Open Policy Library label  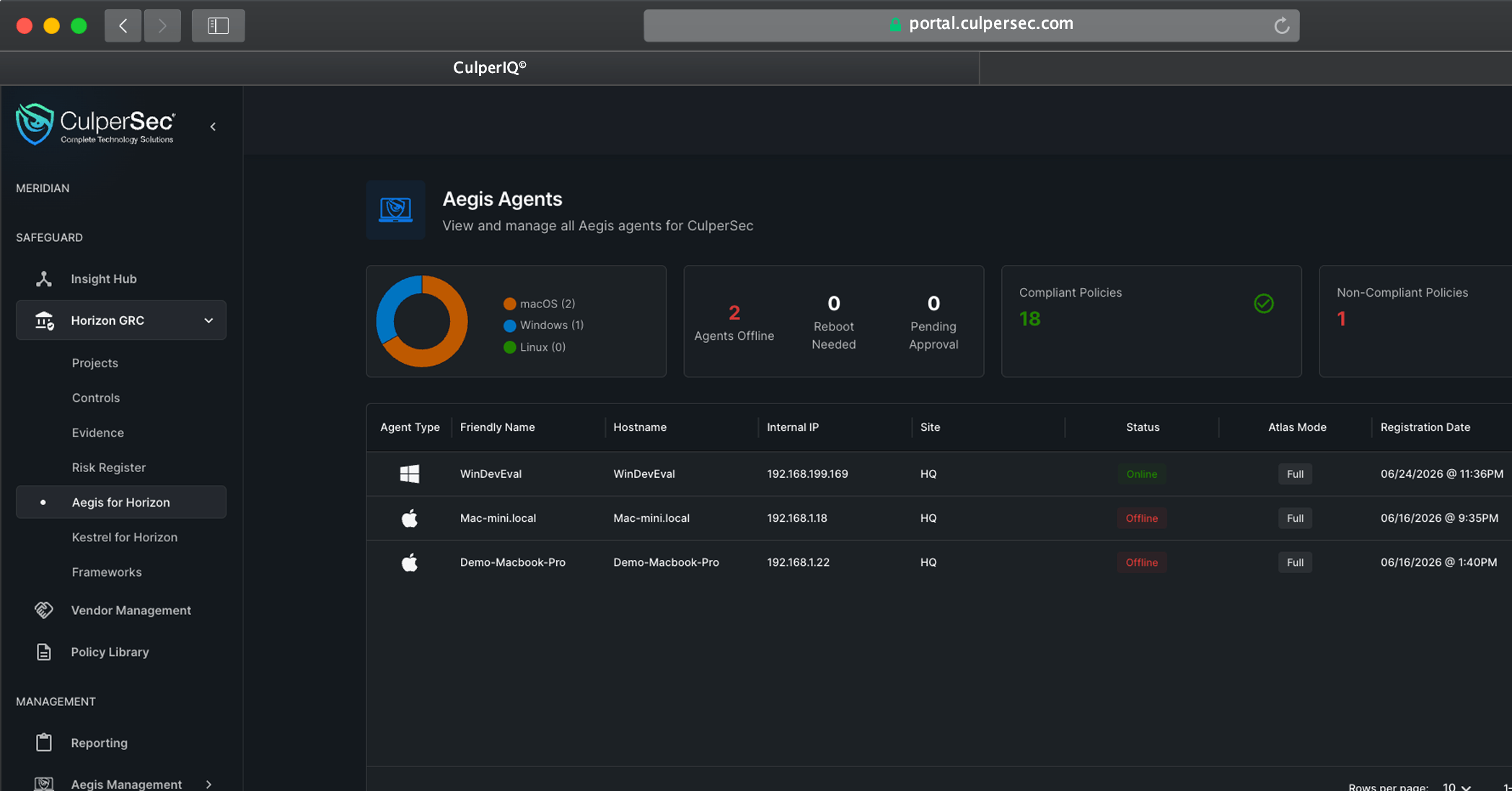[x=110, y=652]
